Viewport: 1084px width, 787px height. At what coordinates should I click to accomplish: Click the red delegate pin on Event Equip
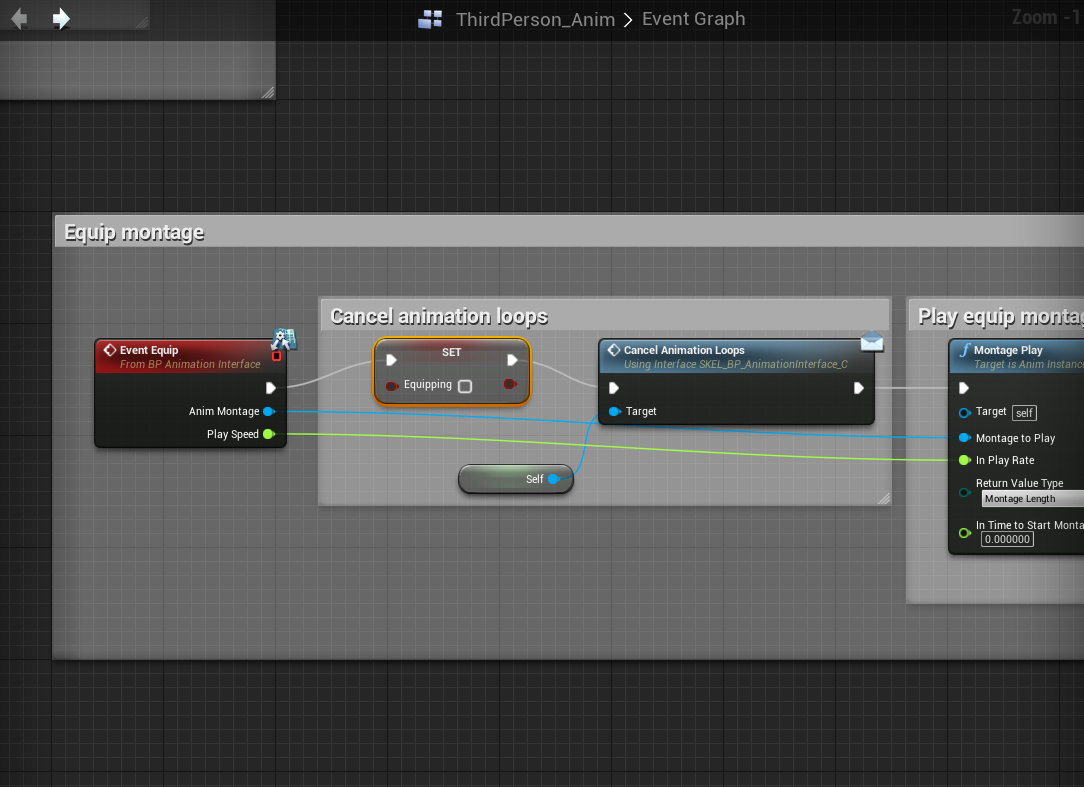(x=277, y=356)
